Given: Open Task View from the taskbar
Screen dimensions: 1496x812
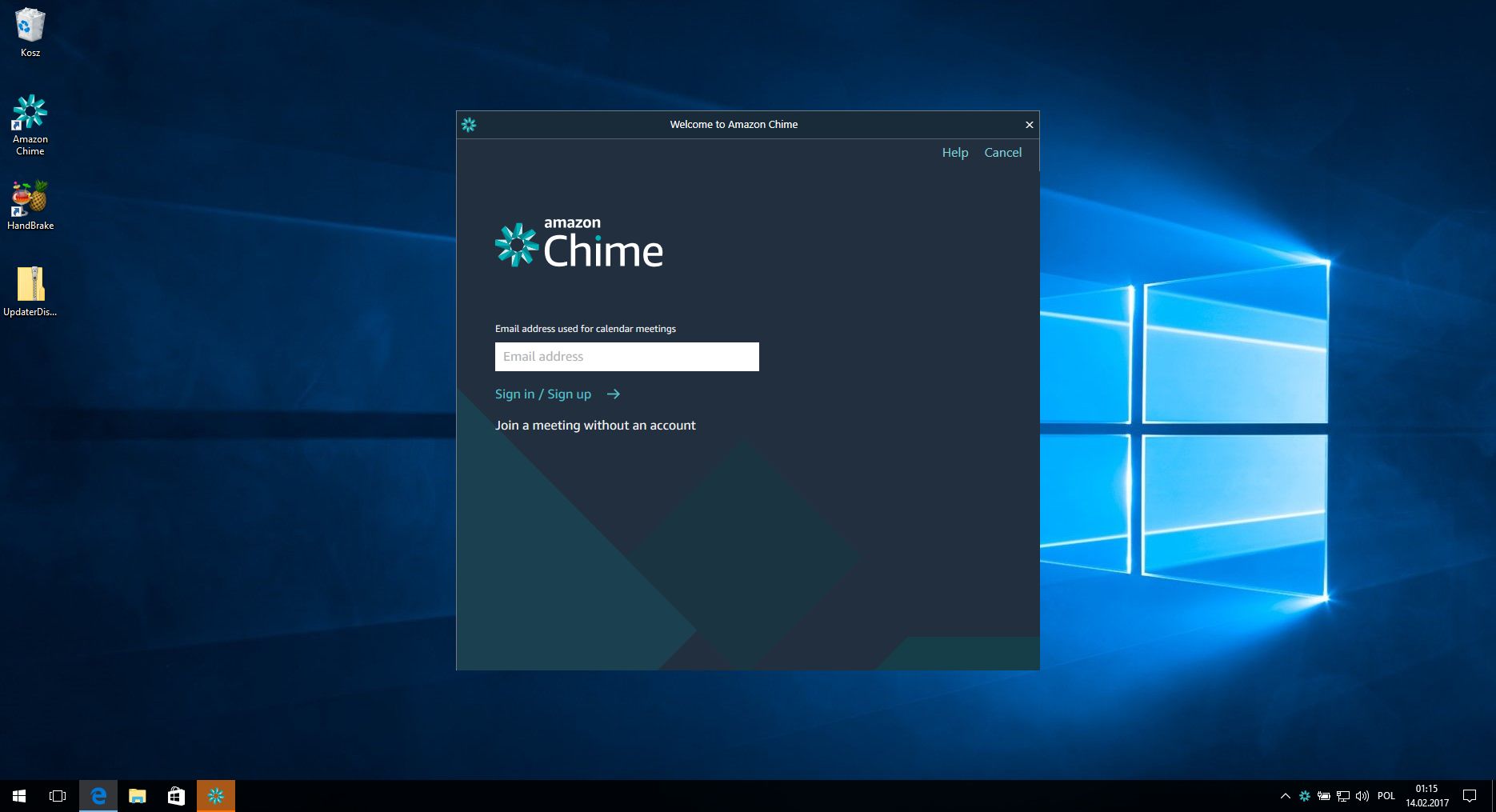Looking at the screenshot, I should [x=57, y=795].
